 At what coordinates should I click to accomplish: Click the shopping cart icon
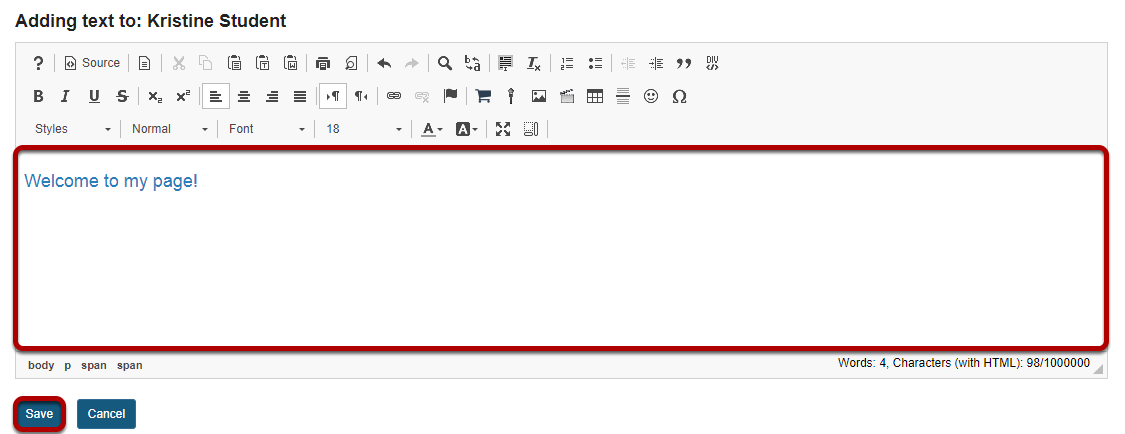484,96
